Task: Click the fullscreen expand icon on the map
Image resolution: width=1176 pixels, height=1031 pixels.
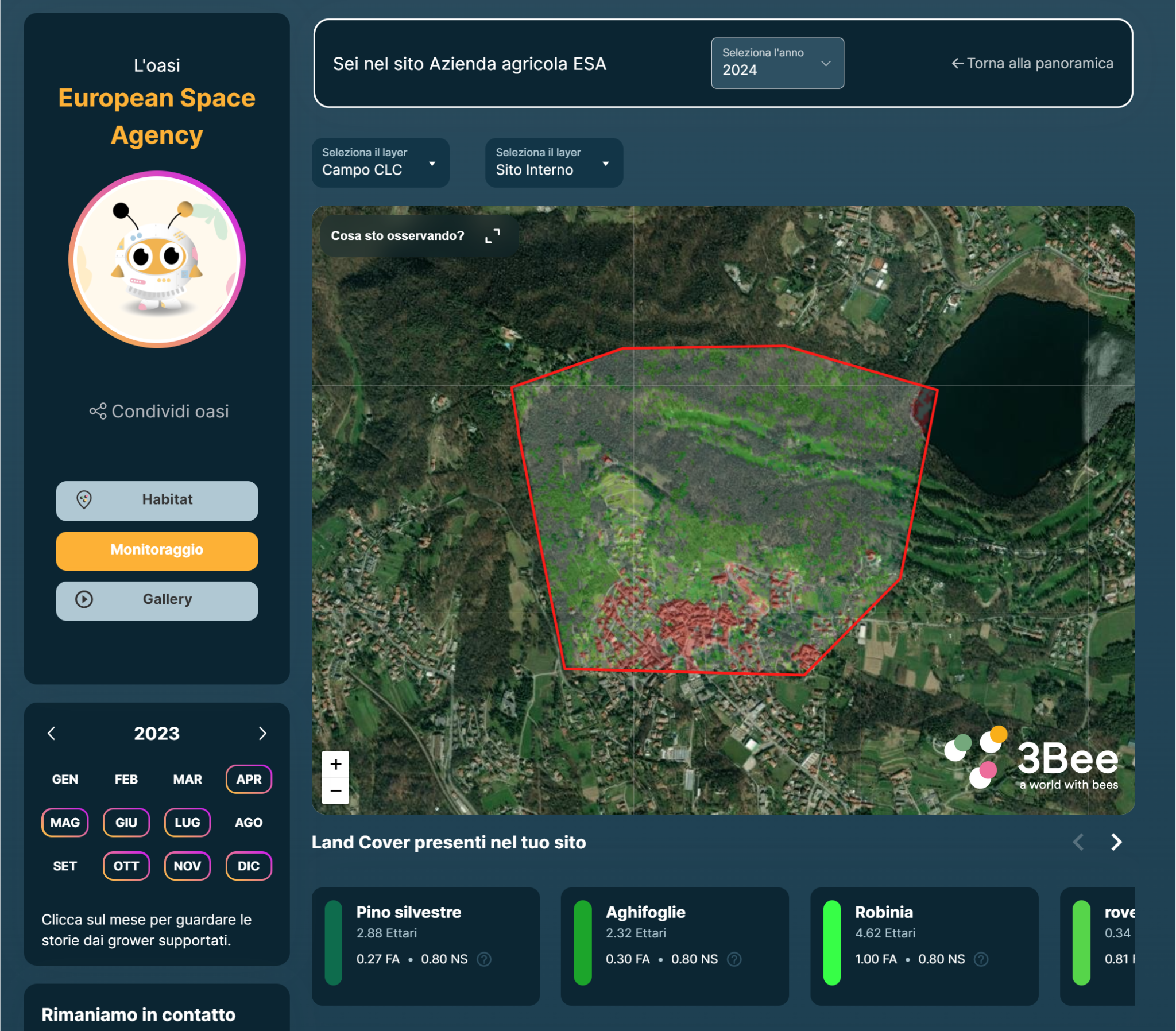Action: pyautogui.click(x=493, y=236)
